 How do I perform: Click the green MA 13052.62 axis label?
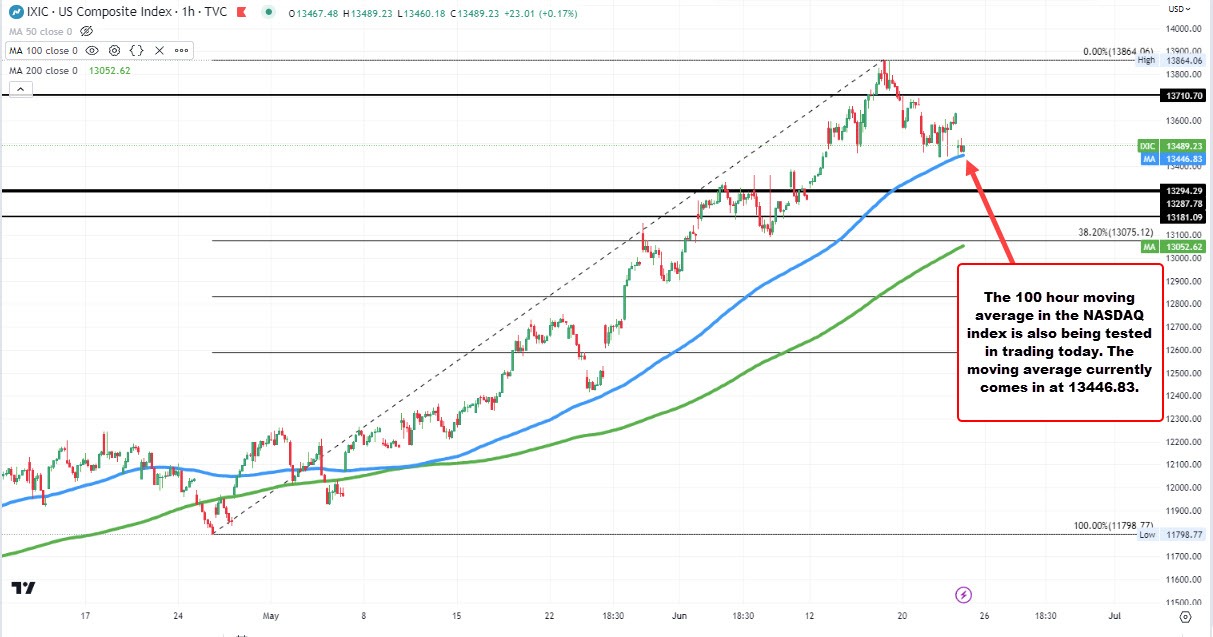coord(1175,246)
